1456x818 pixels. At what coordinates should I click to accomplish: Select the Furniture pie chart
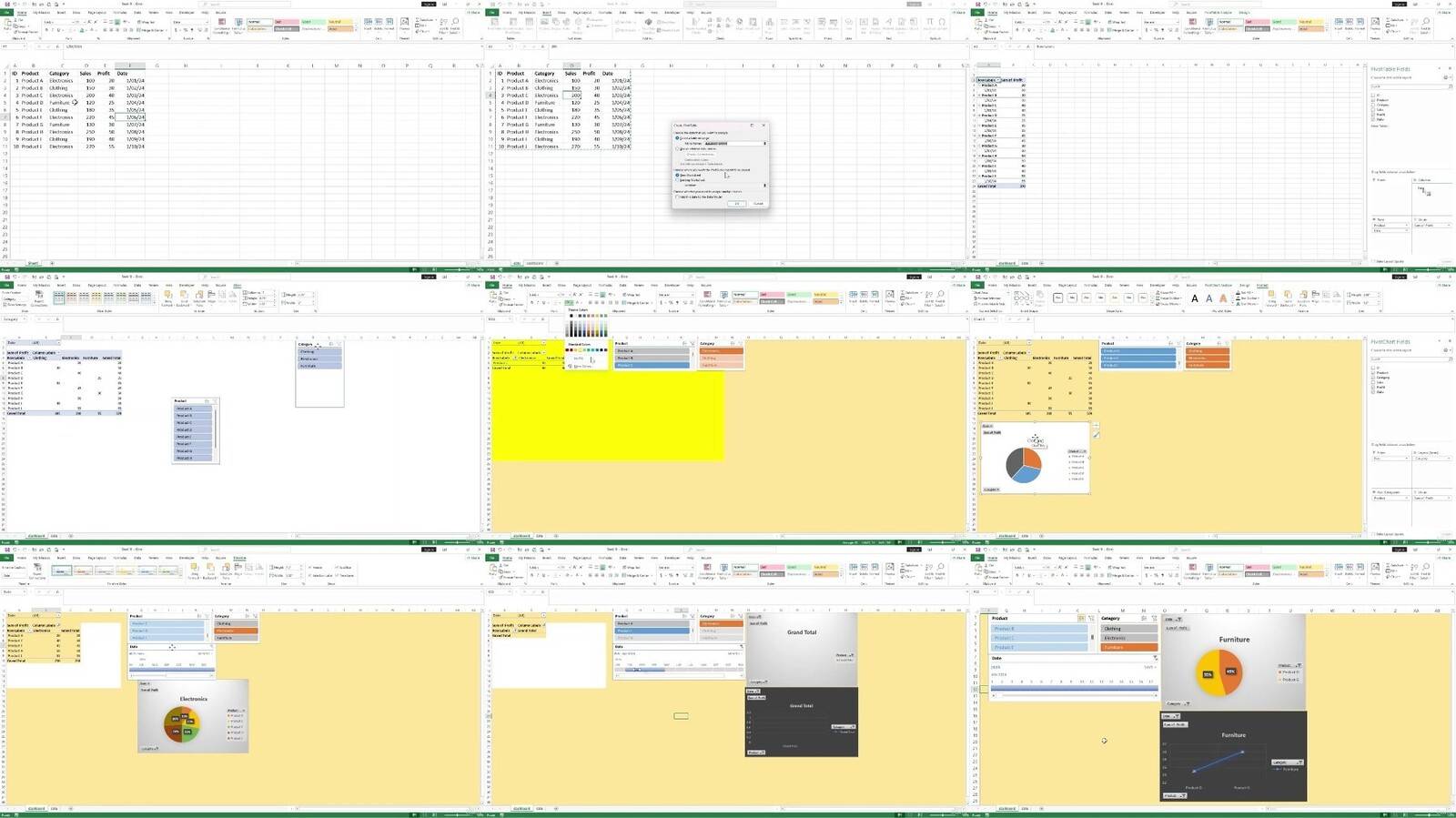pos(1235,662)
